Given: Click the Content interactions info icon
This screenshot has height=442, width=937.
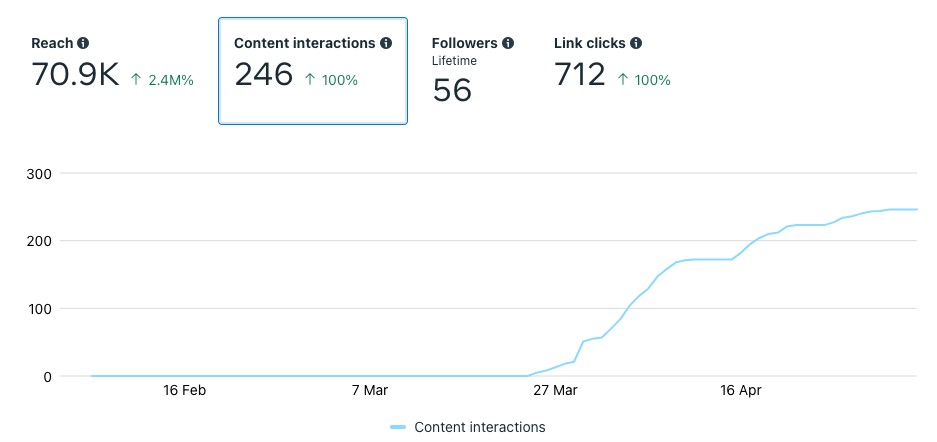Looking at the screenshot, I should tap(386, 44).
